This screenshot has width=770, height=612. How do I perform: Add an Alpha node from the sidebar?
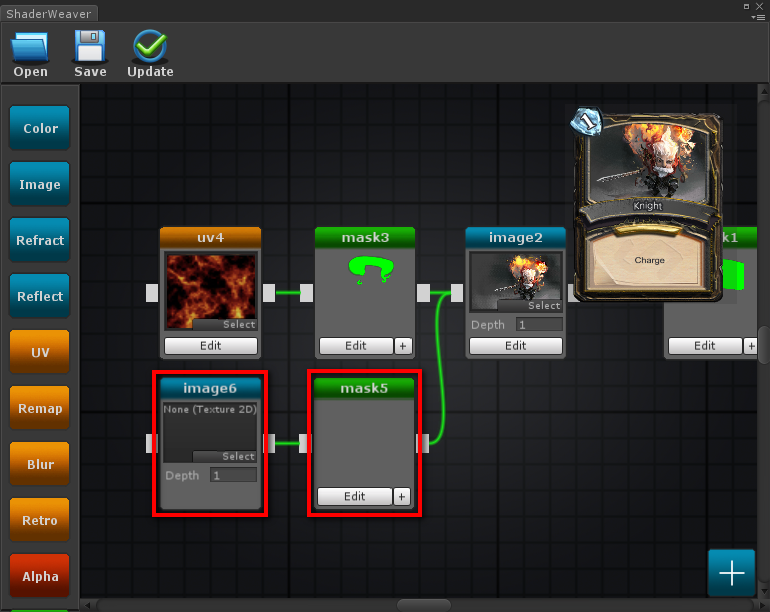[x=40, y=576]
